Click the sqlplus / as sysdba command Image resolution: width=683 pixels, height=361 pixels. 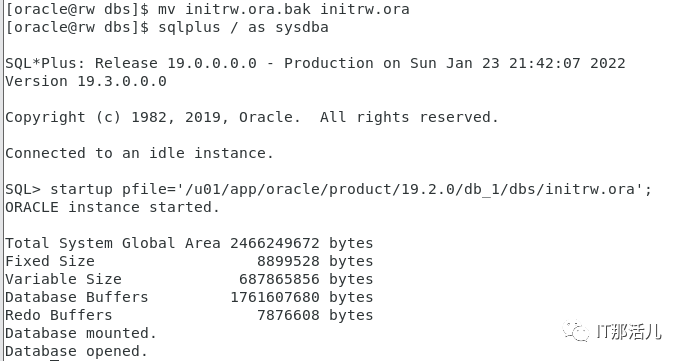coord(243,27)
